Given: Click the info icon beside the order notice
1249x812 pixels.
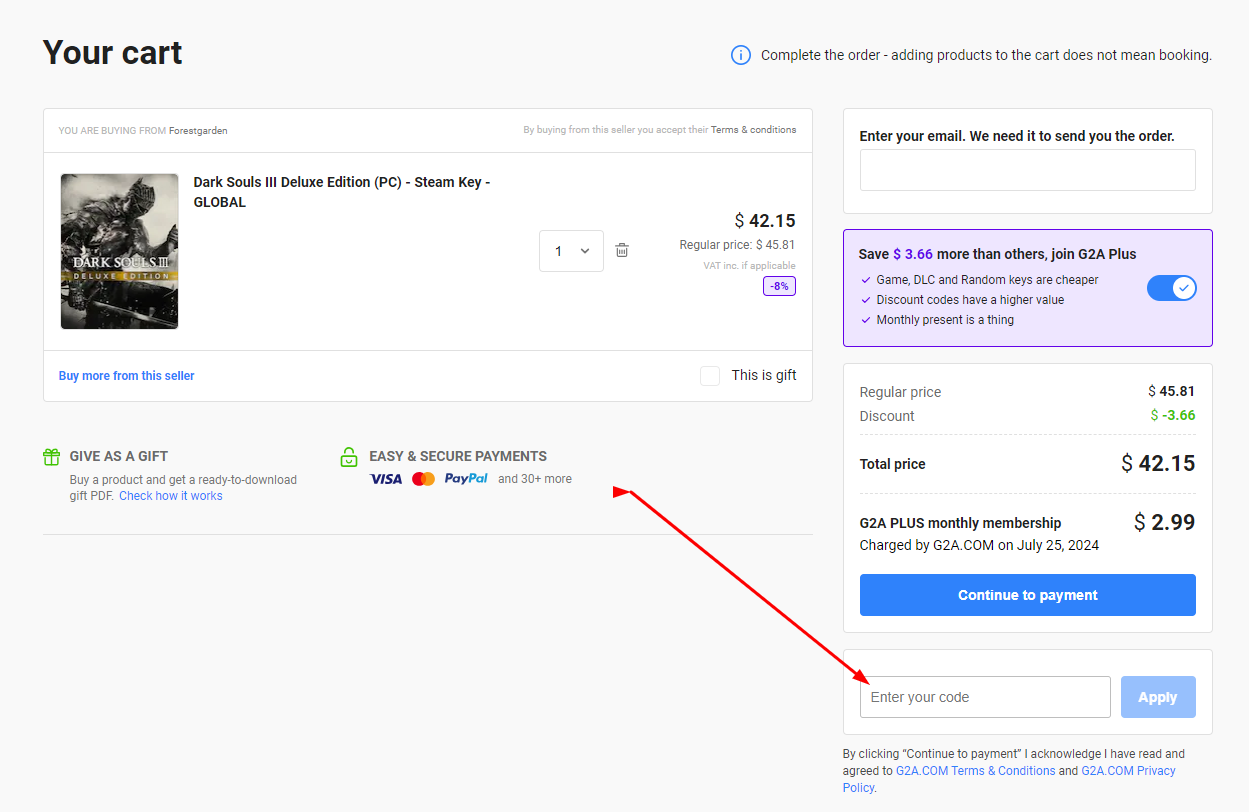Looking at the screenshot, I should [741, 55].
